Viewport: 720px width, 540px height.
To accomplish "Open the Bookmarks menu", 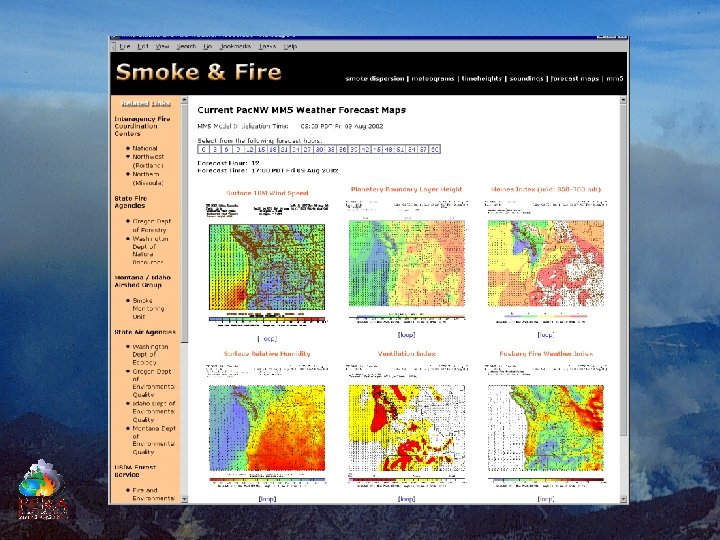I will point(235,46).
